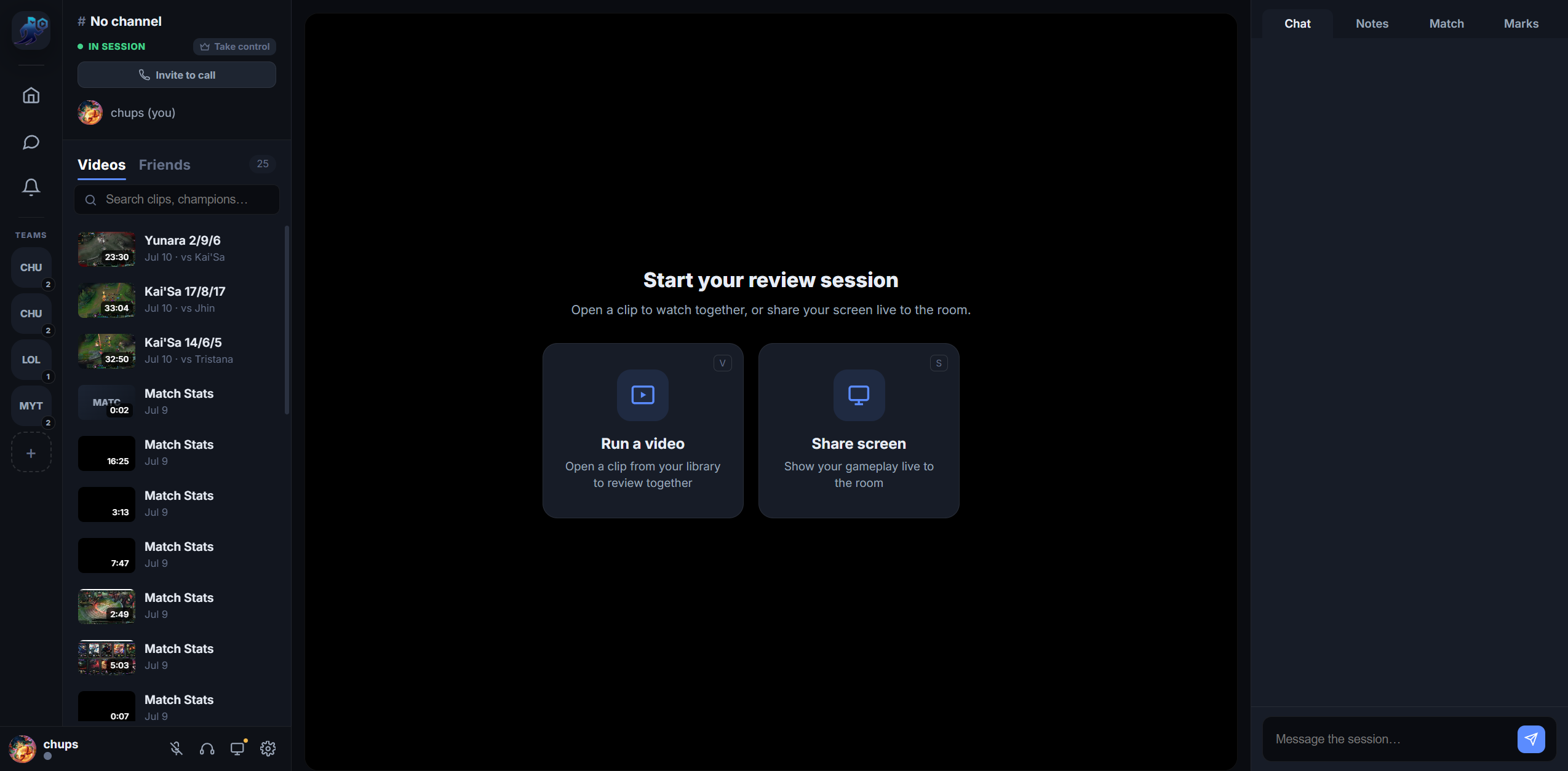This screenshot has height=771, width=1568.
Task: Click the app logo at top left
Action: [x=31, y=30]
